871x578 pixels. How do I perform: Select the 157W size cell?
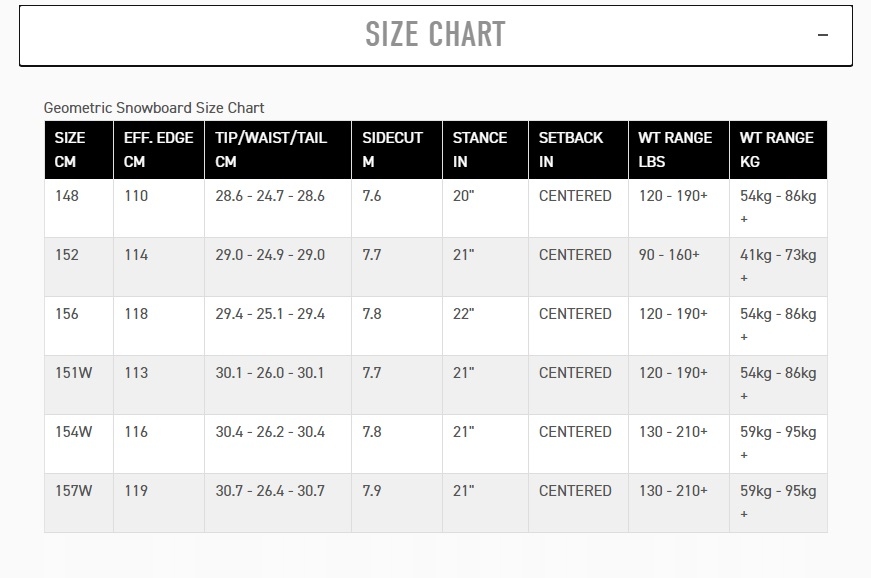tap(73, 491)
